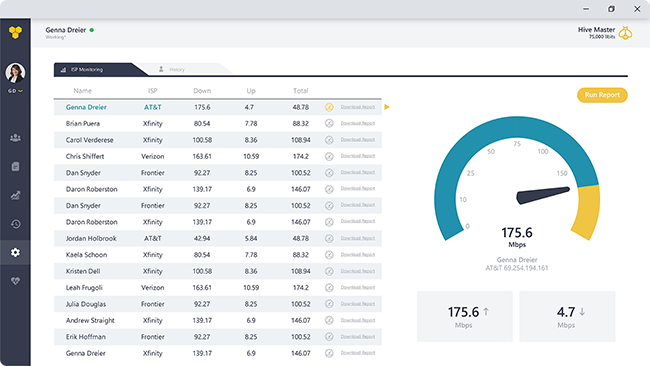
Task: Close the application window
Action: pyautogui.click(x=637, y=9)
